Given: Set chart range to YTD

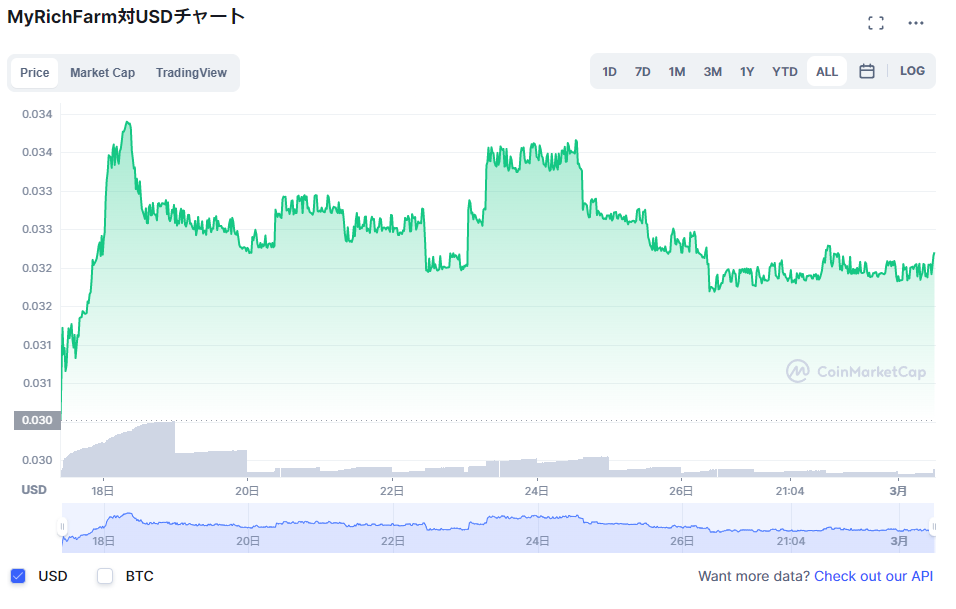Looking at the screenshot, I should point(784,72).
